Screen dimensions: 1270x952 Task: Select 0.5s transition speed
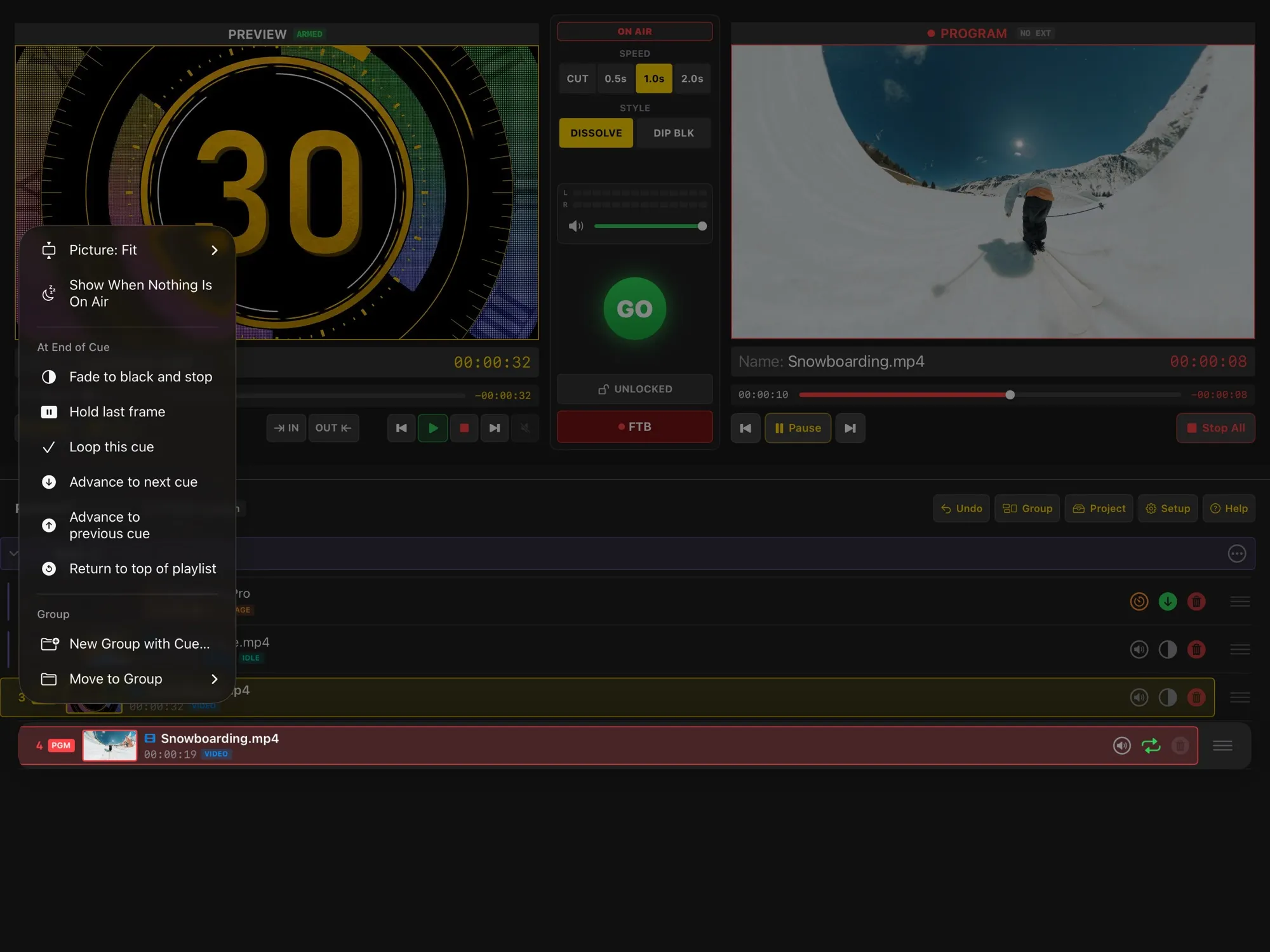tap(615, 79)
